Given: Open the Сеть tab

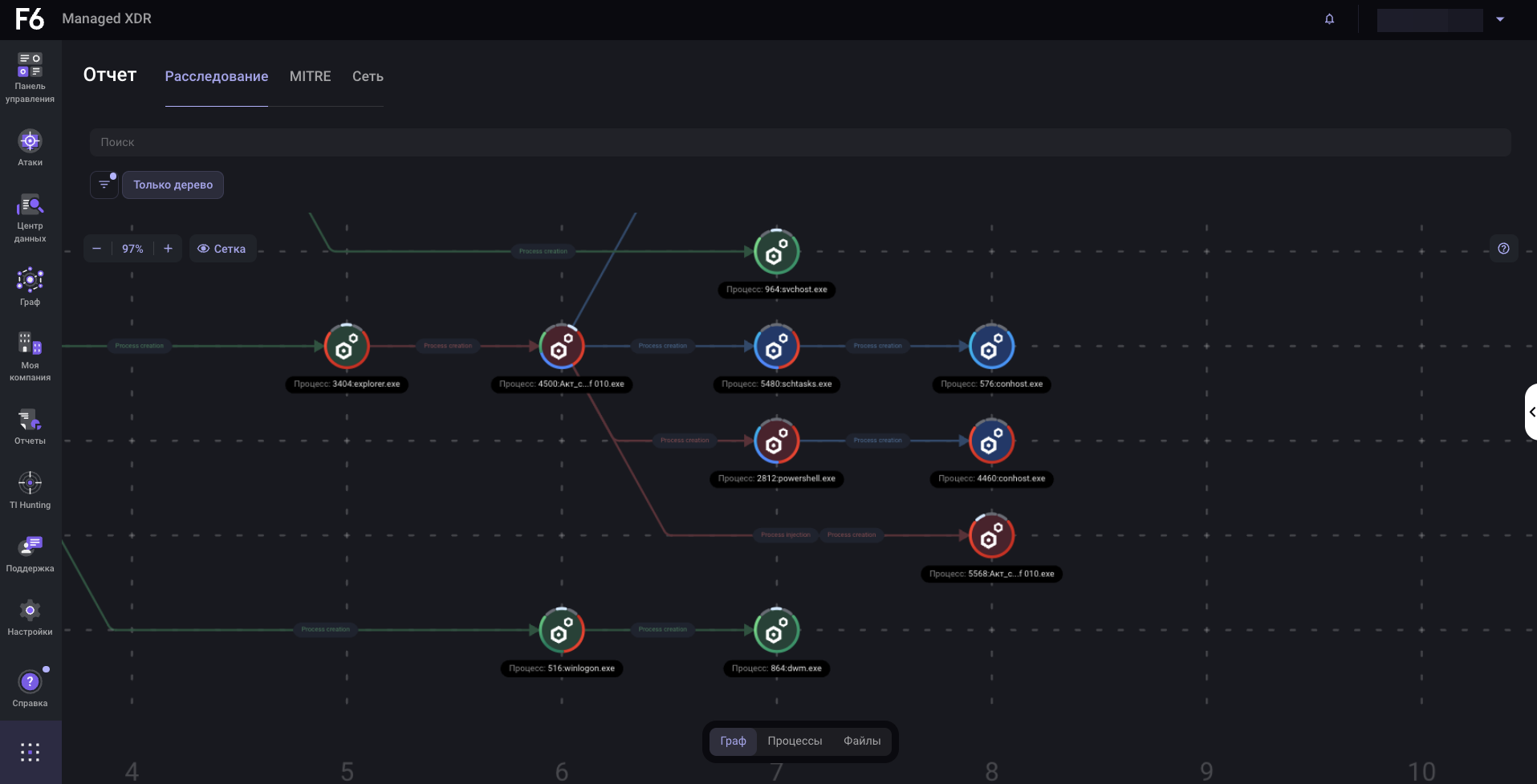Looking at the screenshot, I should tap(368, 76).
